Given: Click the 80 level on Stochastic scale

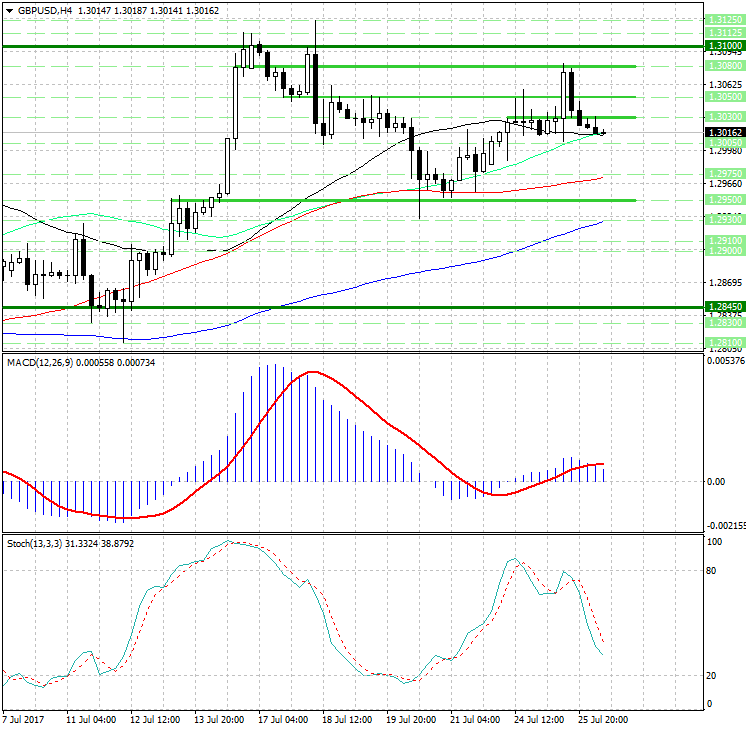Looking at the screenshot, I should click(713, 572).
